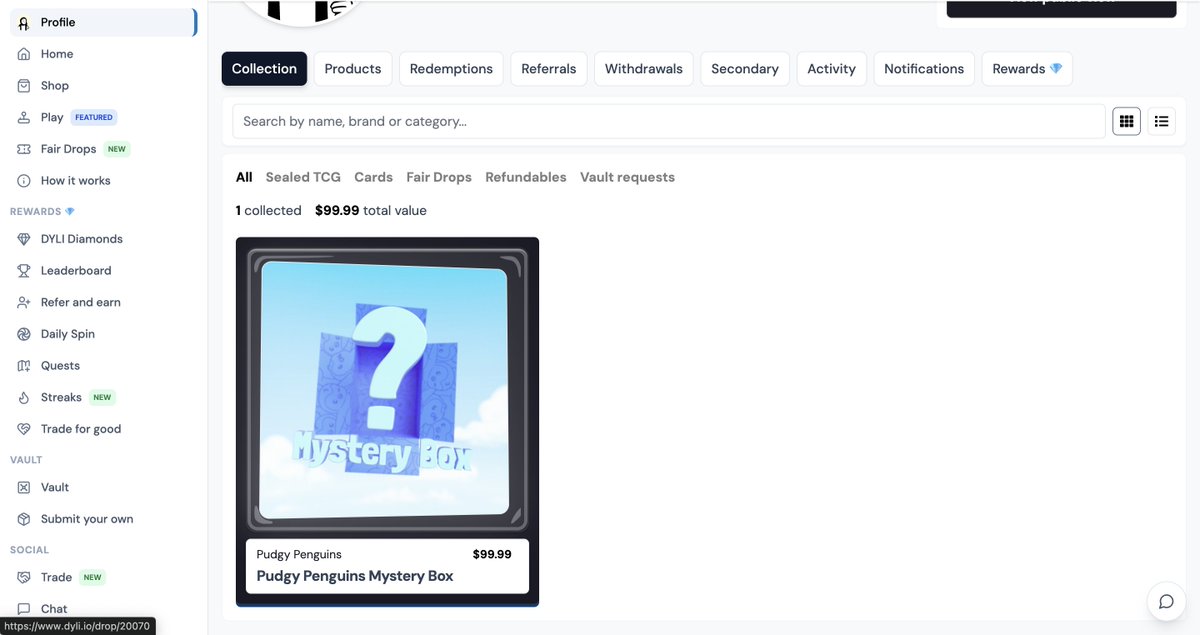This screenshot has width=1200, height=635.
Task: Select the All filter
Action: click(244, 177)
